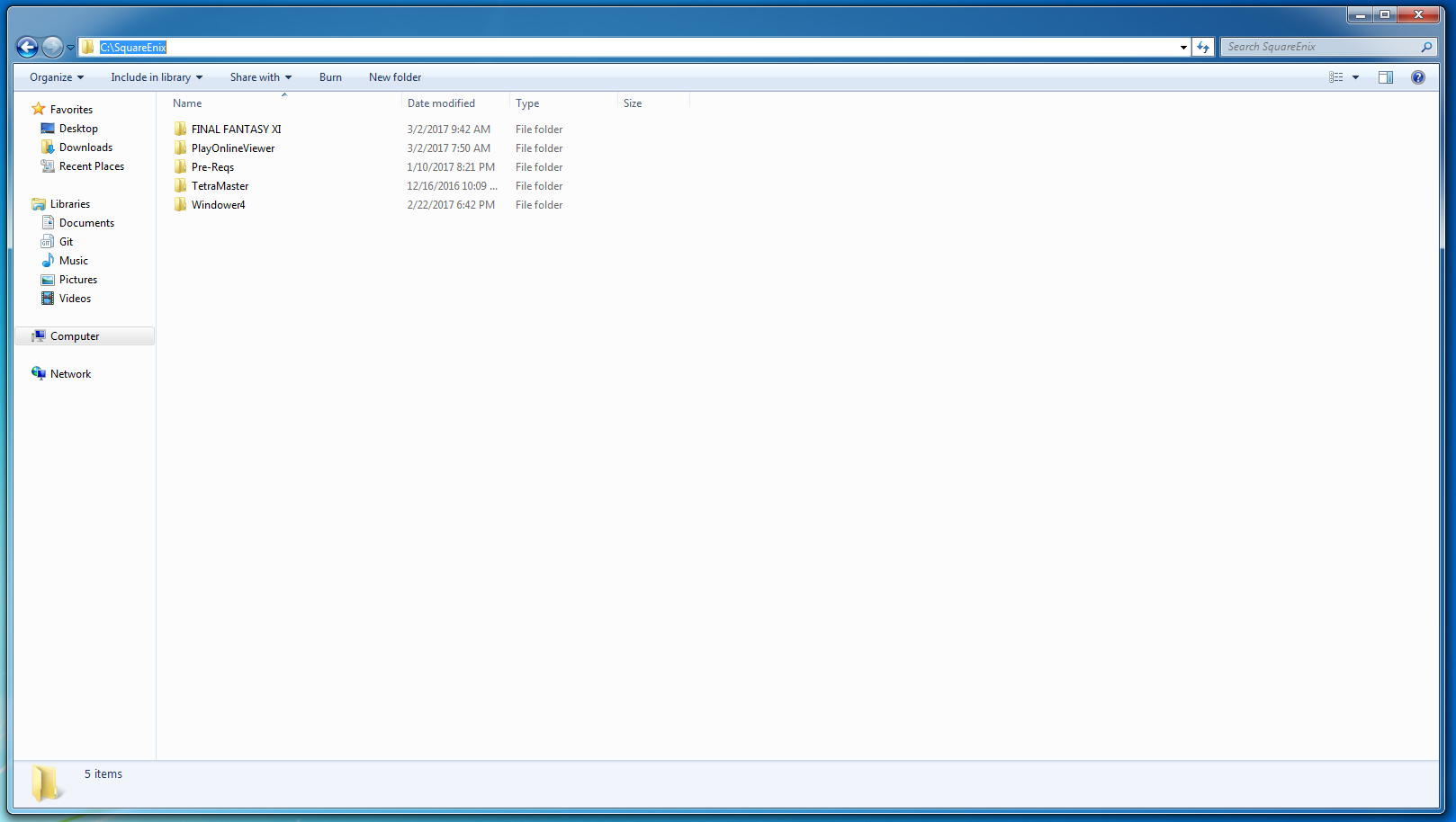Open the Documents library
1456x822 pixels.
(x=86, y=223)
